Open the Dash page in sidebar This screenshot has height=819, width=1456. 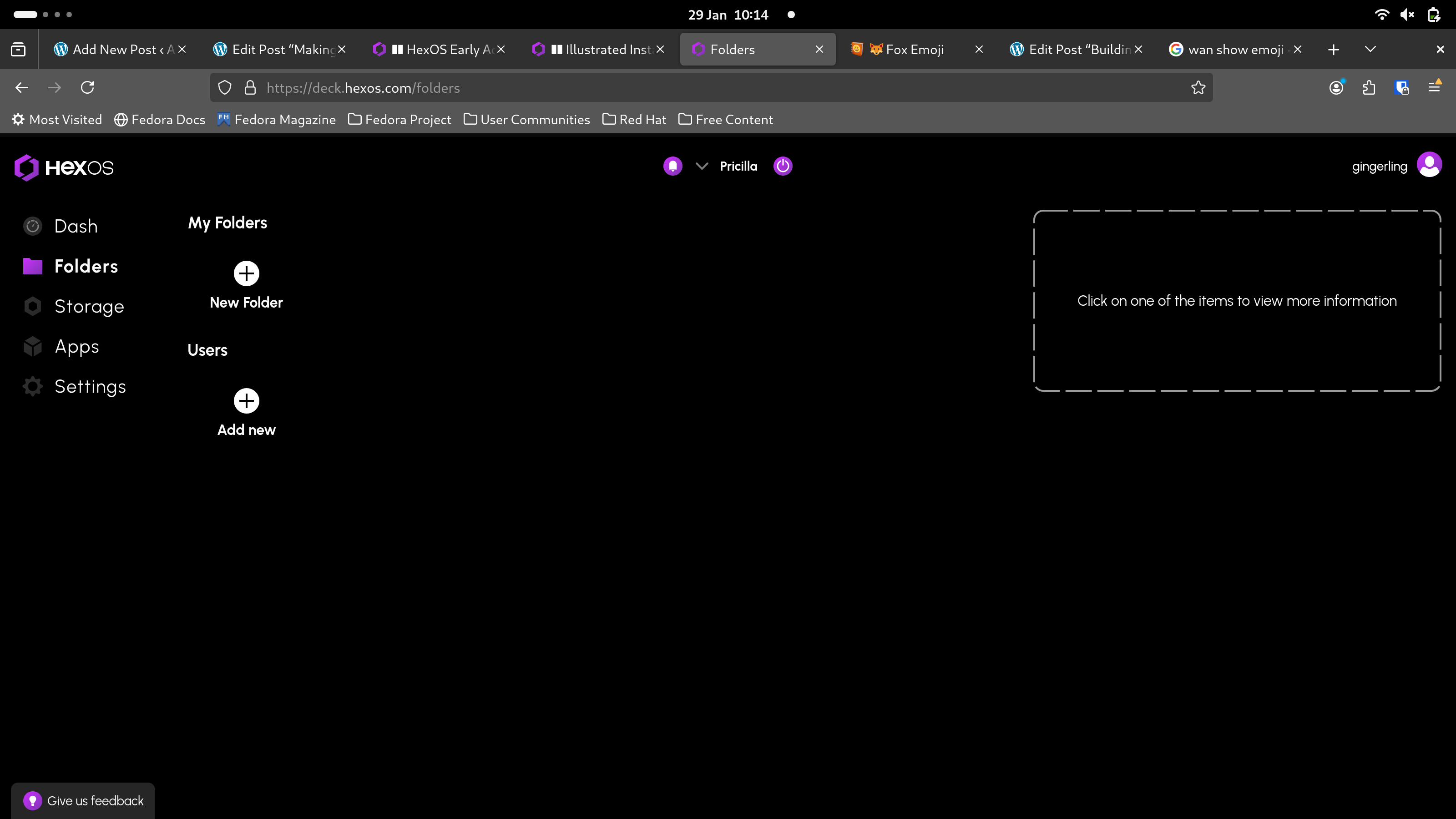pyautogui.click(x=76, y=226)
